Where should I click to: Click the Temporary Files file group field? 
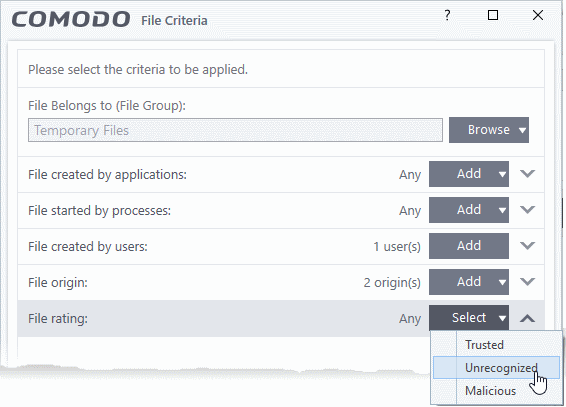point(235,130)
